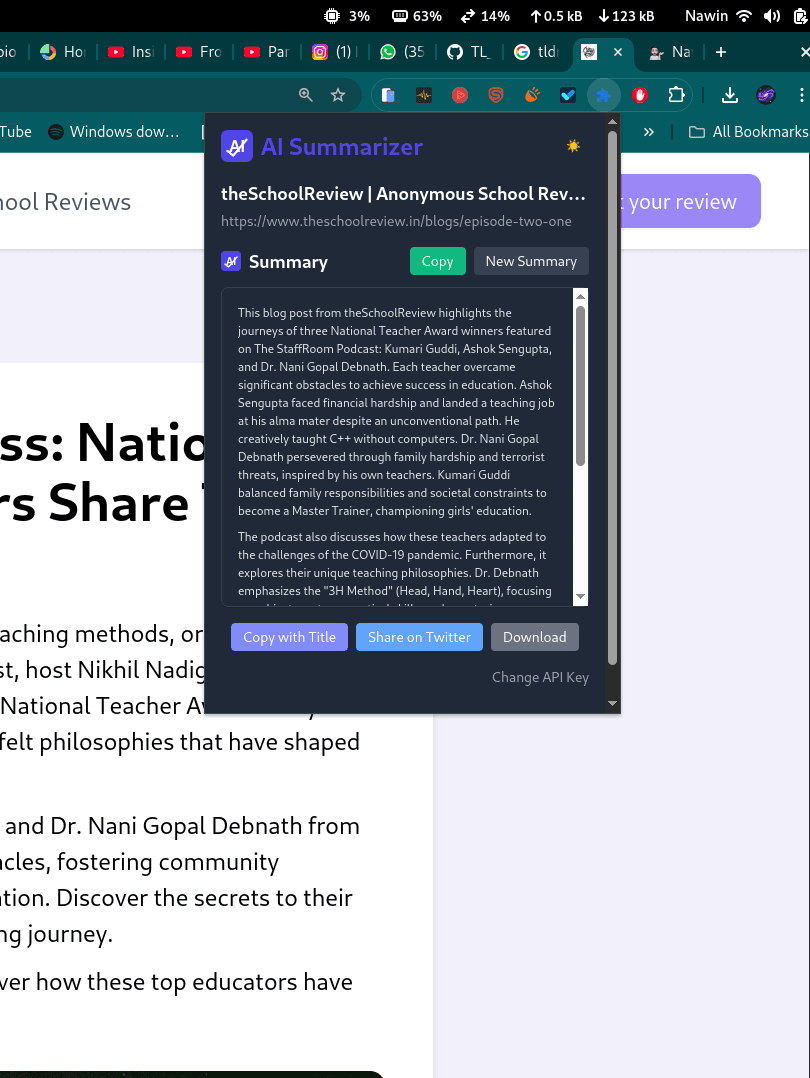Click the swap usage 14% indicator
Screen dimensions: 810x1078
point(485,16)
